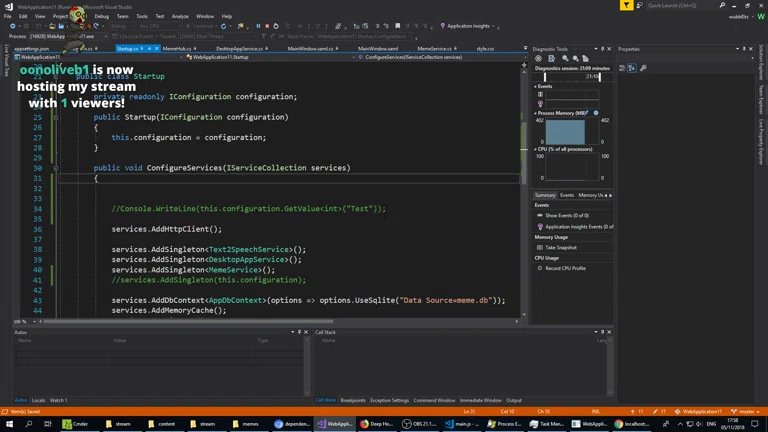Click Show Events link

click(x=567, y=216)
